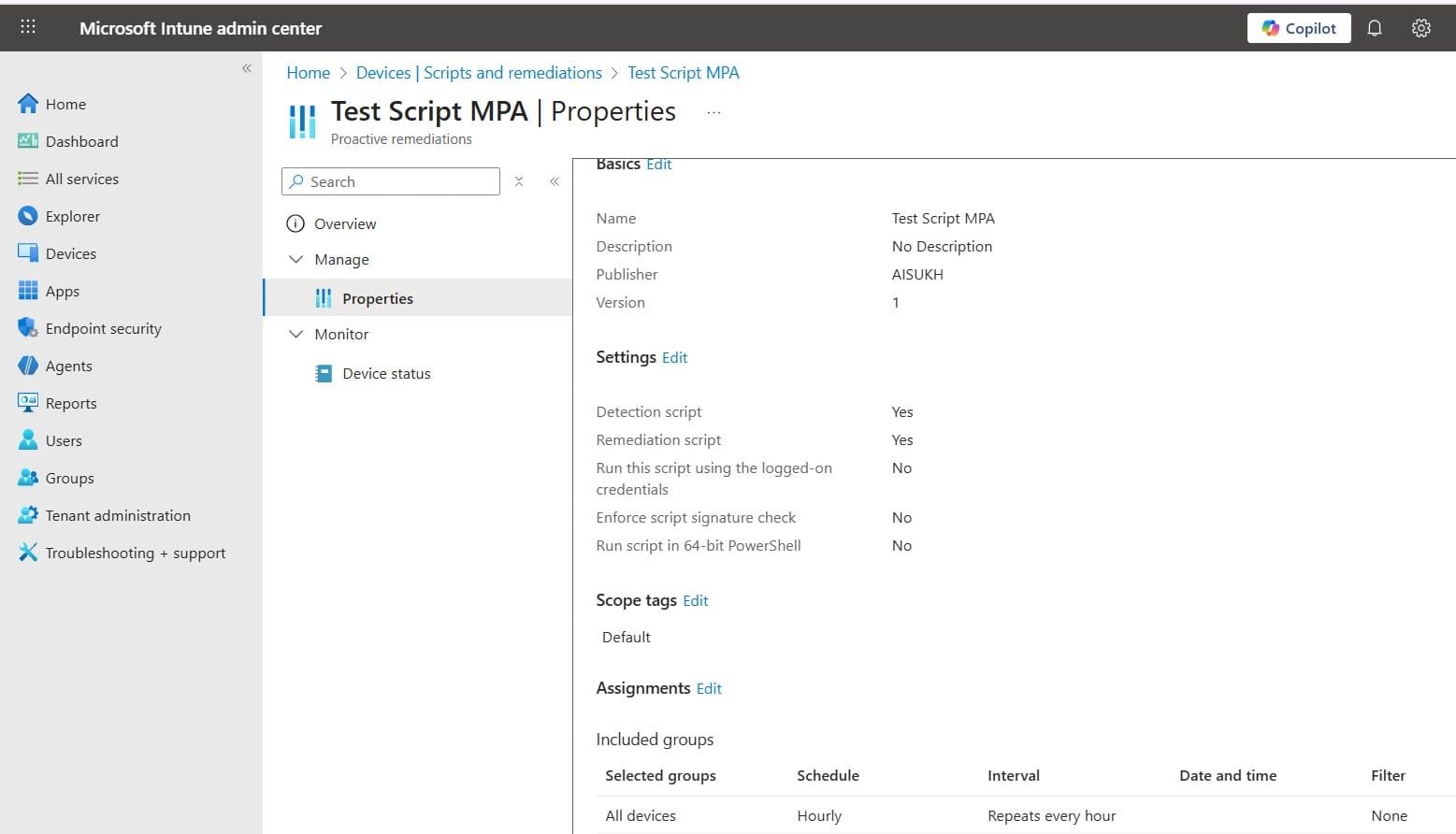This screenshot has height=834, width=1456.
Task: Click the Devices monitor icon
Action: point(28,253)
